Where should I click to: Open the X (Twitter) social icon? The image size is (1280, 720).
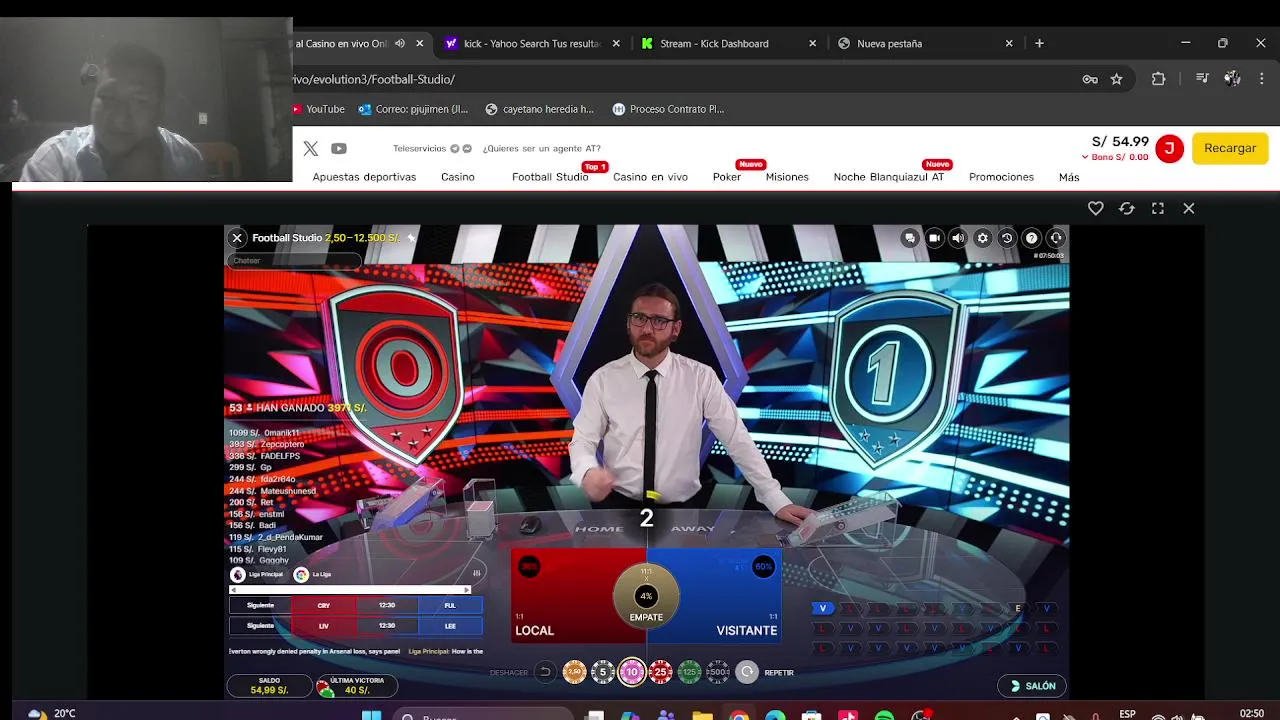coord(311,149)
